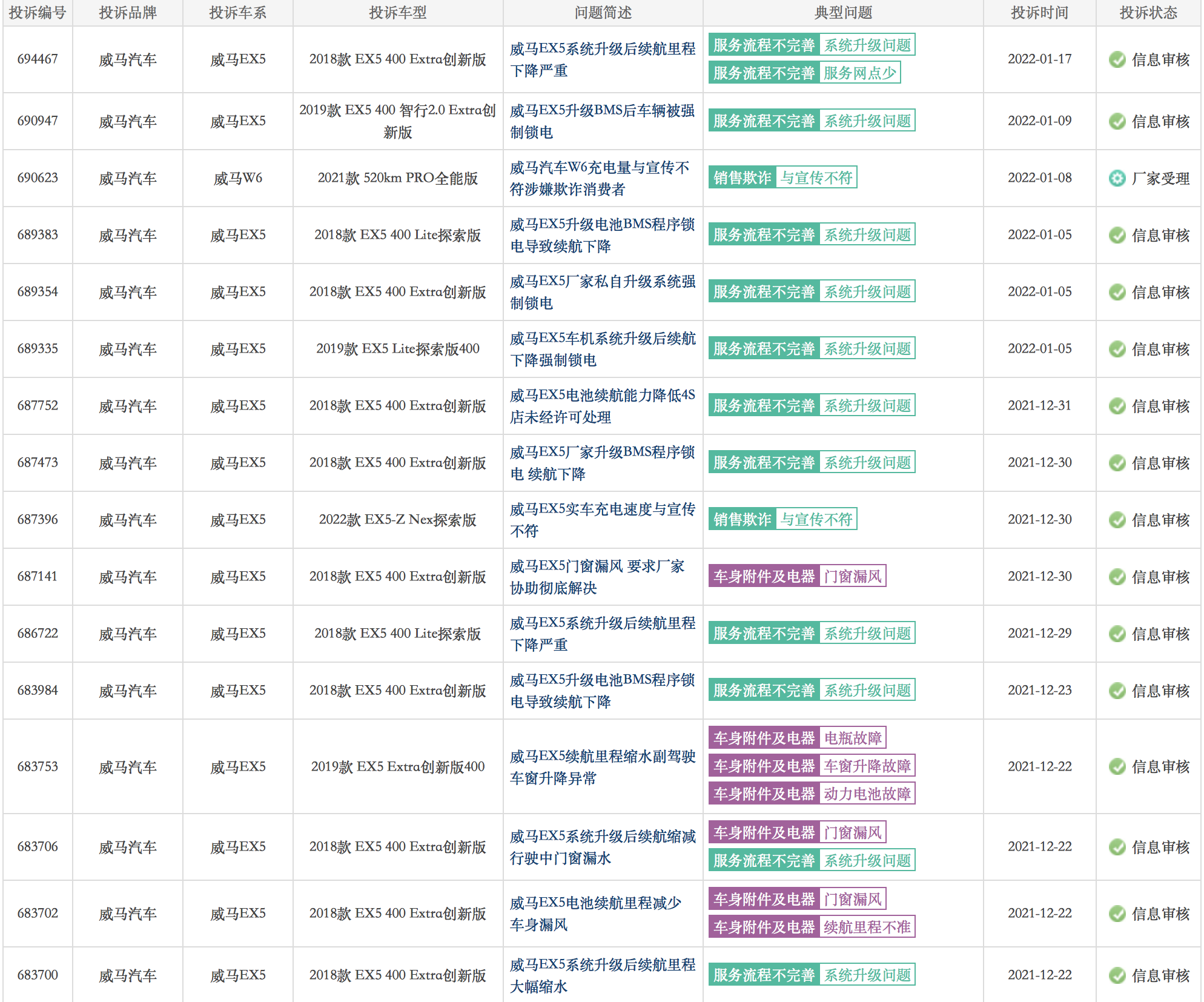1204x1002 pixels.
Task: Click the '典型问题' column header
Action: point(843,13)
